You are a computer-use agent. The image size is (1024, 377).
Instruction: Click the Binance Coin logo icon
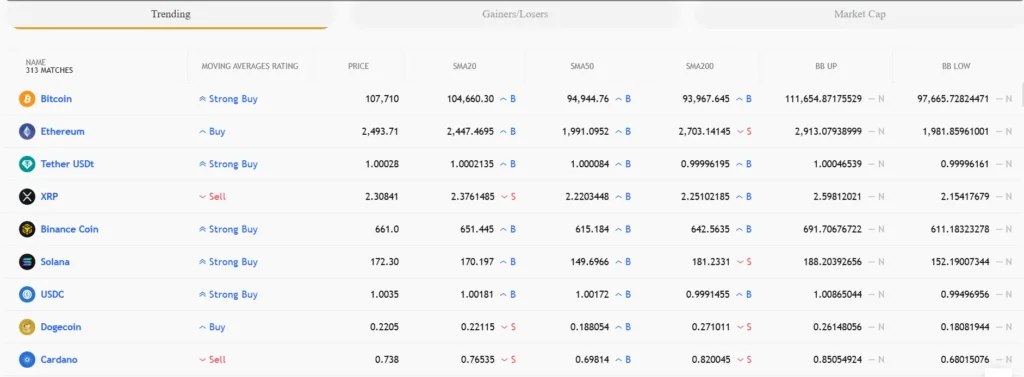pos(27,229)
